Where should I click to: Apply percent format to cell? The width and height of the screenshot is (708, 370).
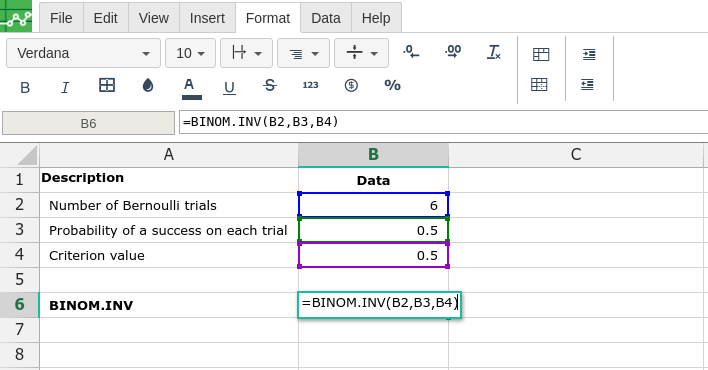[392, 85]
